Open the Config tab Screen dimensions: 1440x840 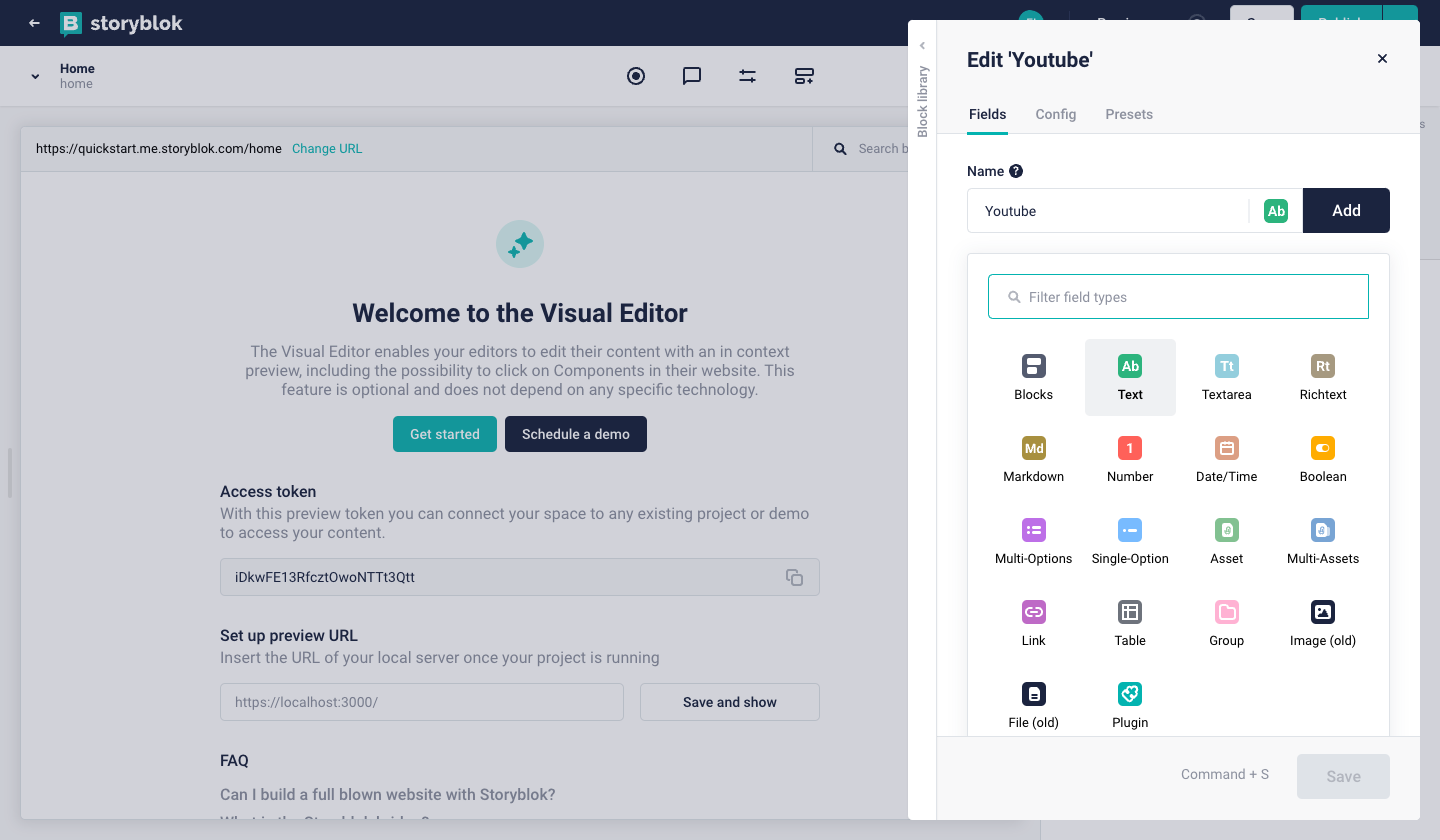click(x=1056, y=114)
